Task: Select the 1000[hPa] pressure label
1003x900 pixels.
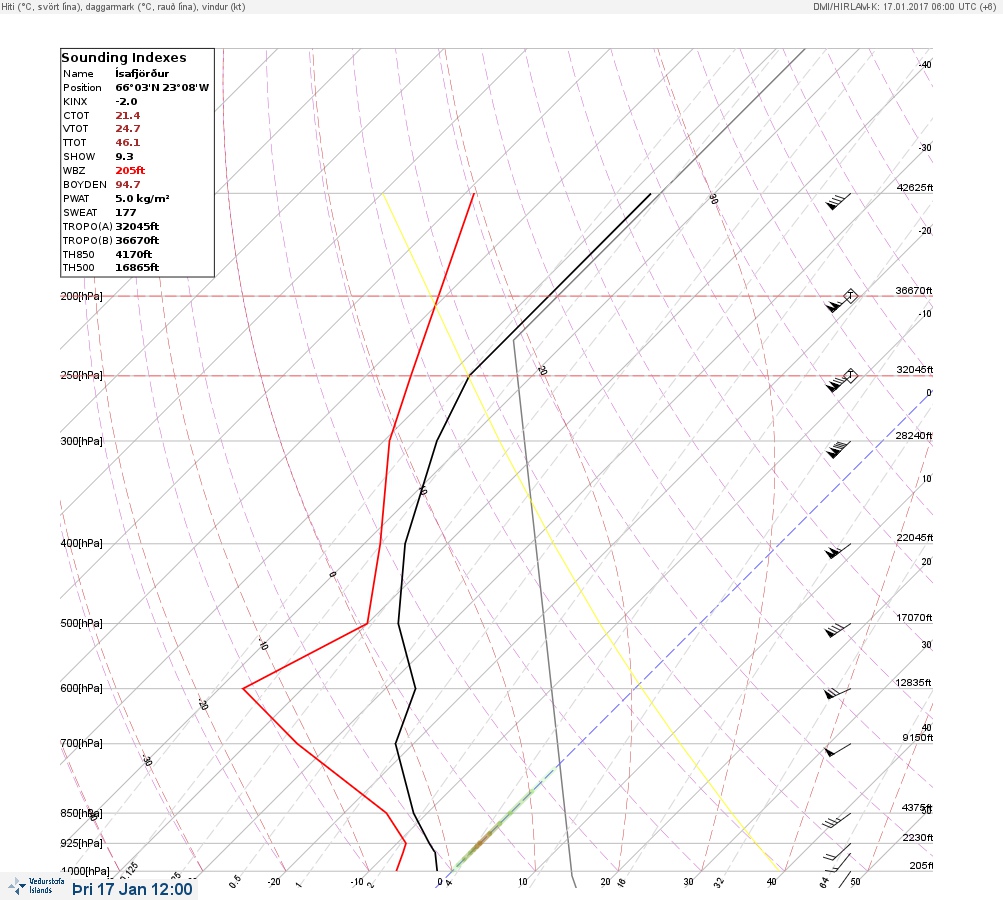Action: 85,871
